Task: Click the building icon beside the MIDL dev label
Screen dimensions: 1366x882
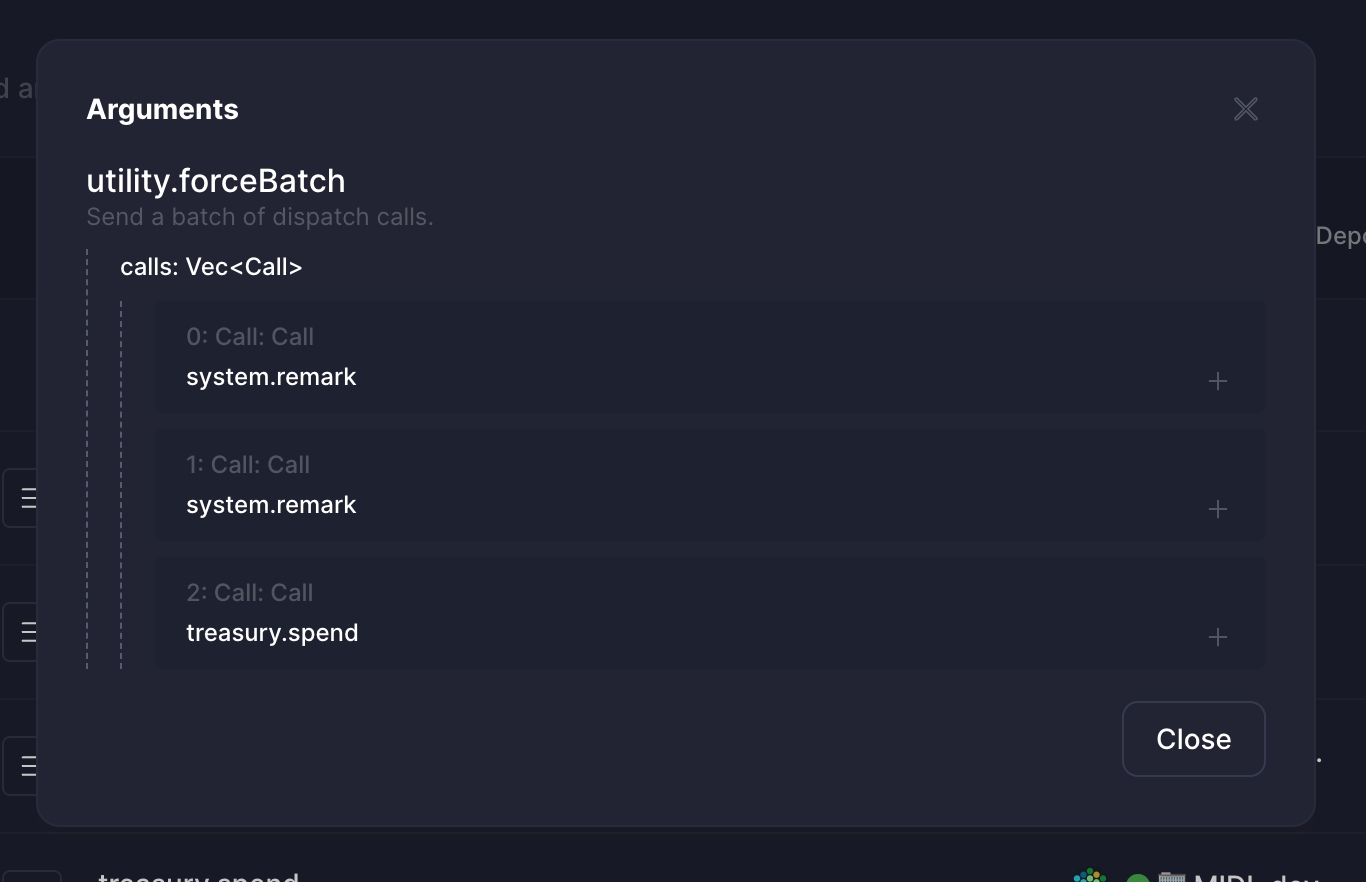Action: tap(1172, 877)
